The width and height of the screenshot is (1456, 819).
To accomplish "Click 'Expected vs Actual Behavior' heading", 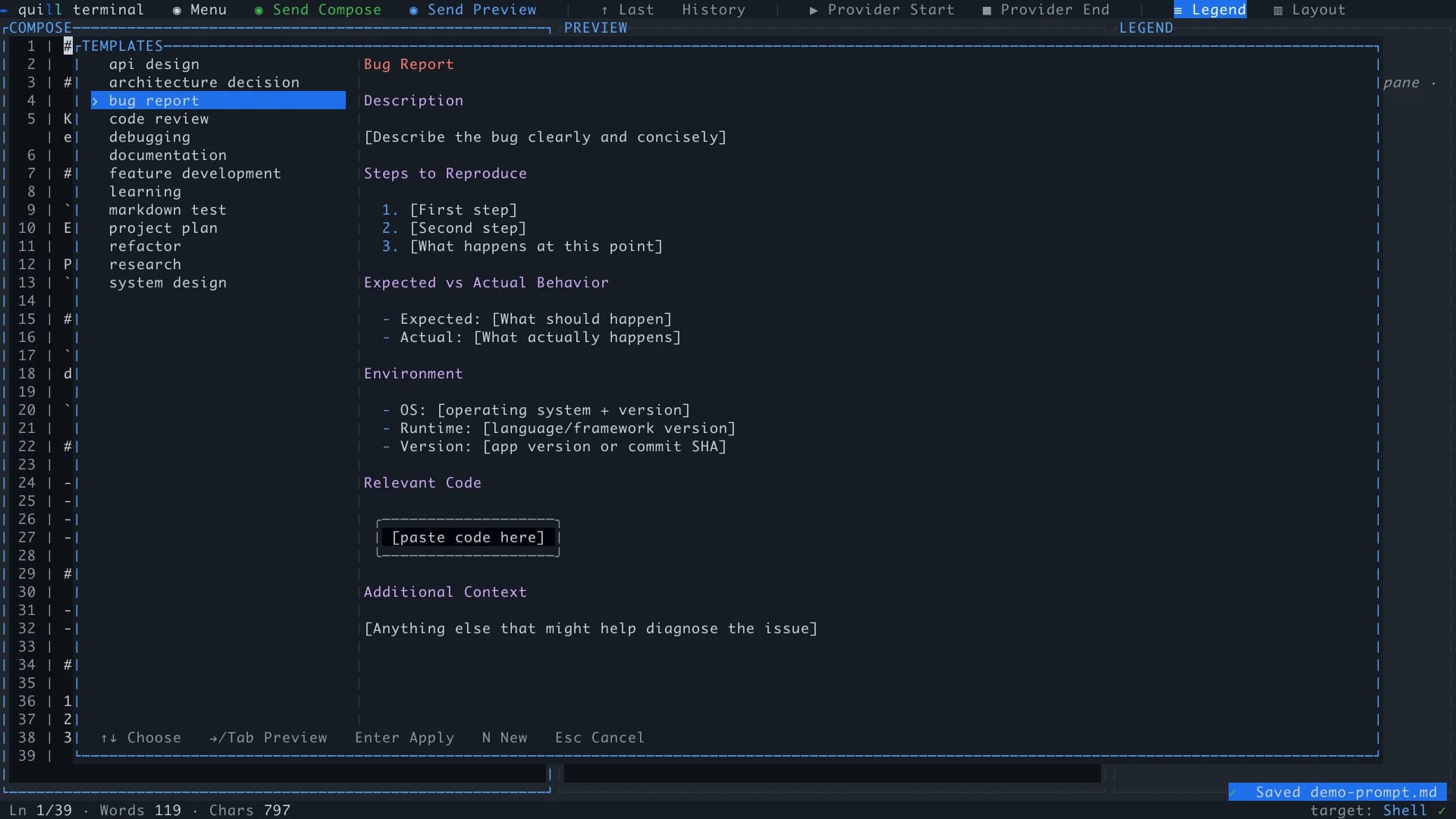I will 486,283.
